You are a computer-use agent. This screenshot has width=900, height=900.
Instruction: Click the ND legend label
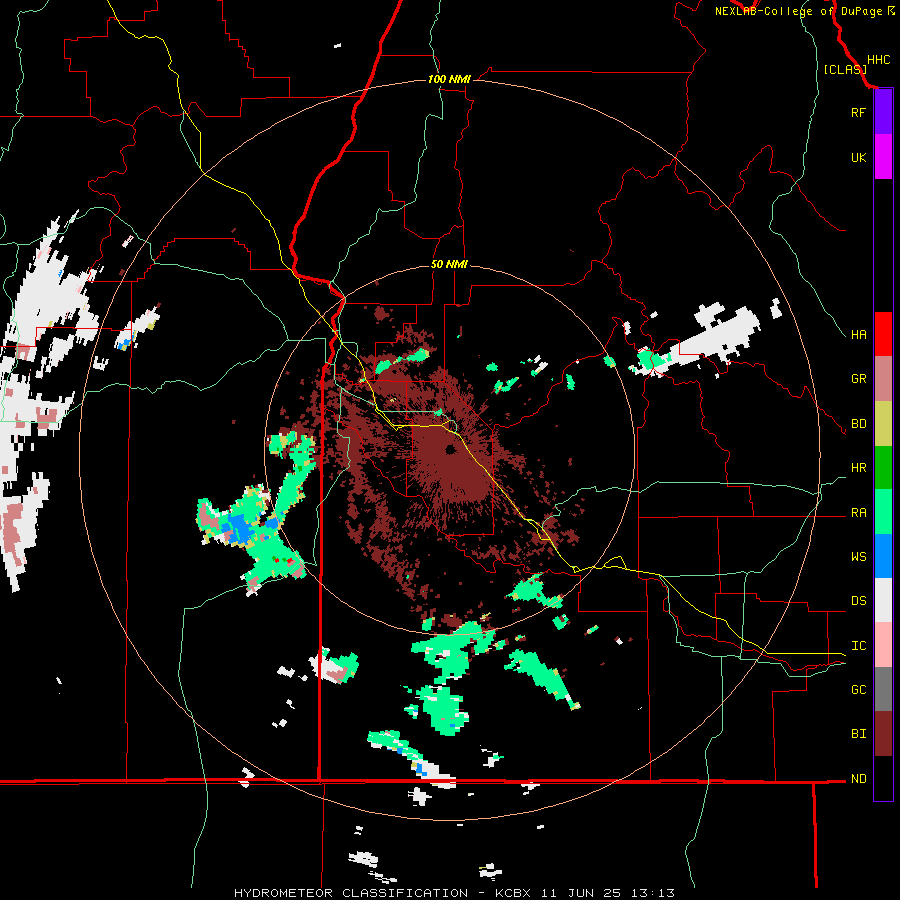(x=858, y=779)
